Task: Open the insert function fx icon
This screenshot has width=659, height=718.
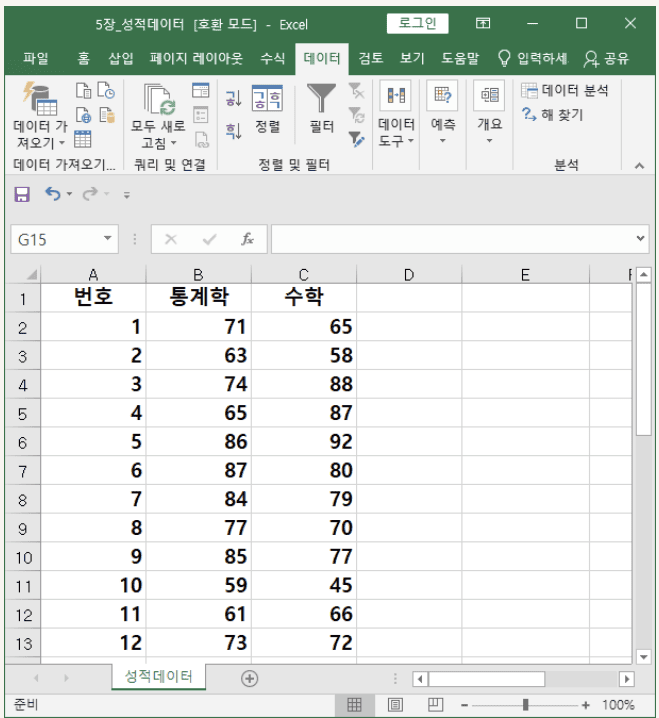Action: tap(247, 240)
